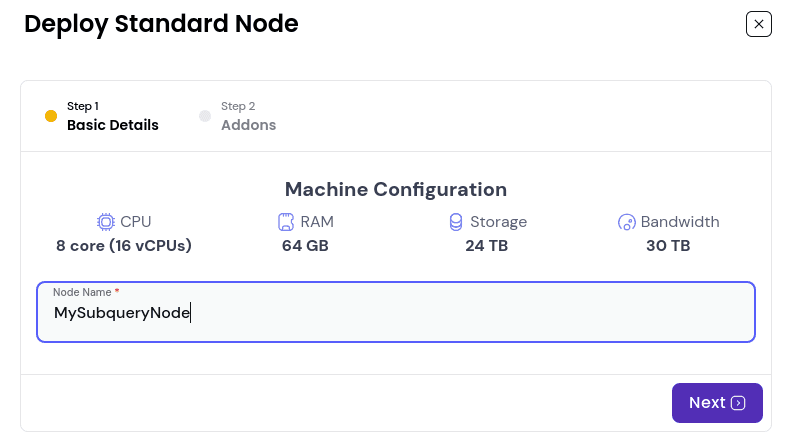Image resolution: width=791 pixels, height=447 pixels.
Task: Select the gray Step 2 indicator dot
Action: [205, 116]
